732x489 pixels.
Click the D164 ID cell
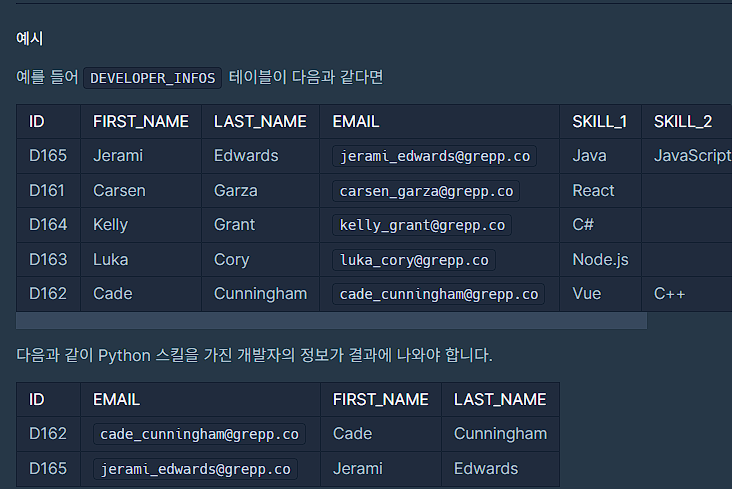48,225
